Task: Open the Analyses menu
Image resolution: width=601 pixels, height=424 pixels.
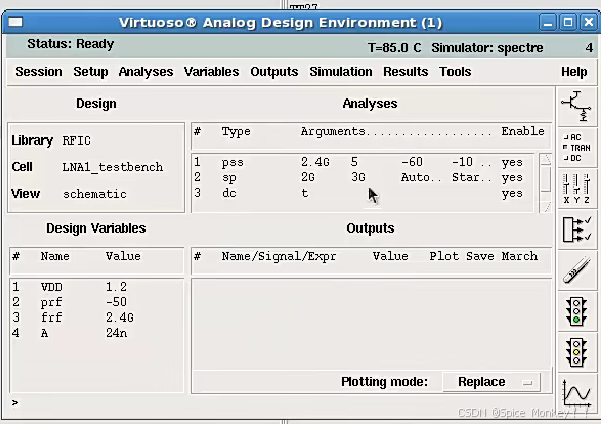Action: pyautogui.click(x=146, y=72)
